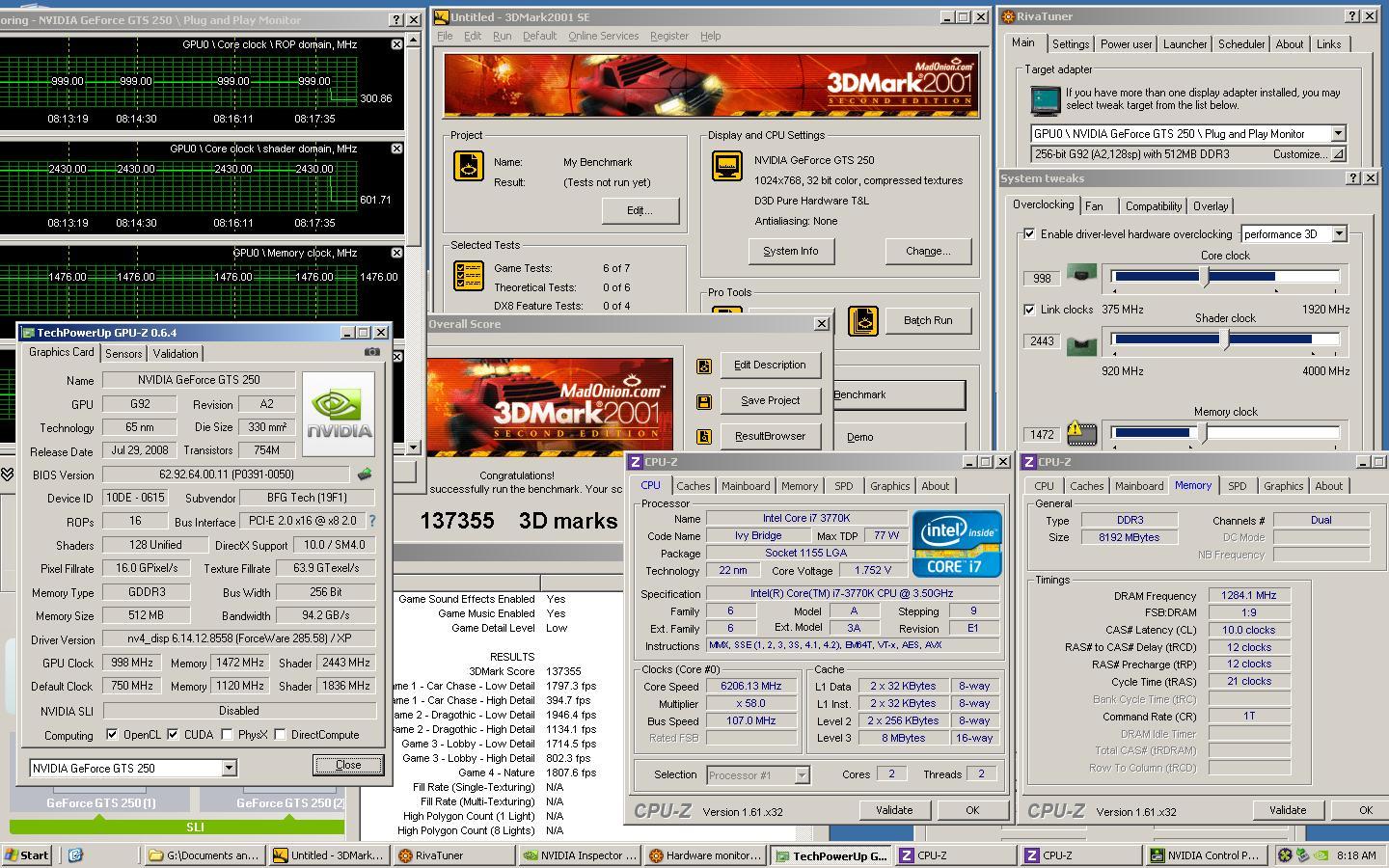
Task: Click the Shader clock slider in RivaTuner
Action: 1226,339
